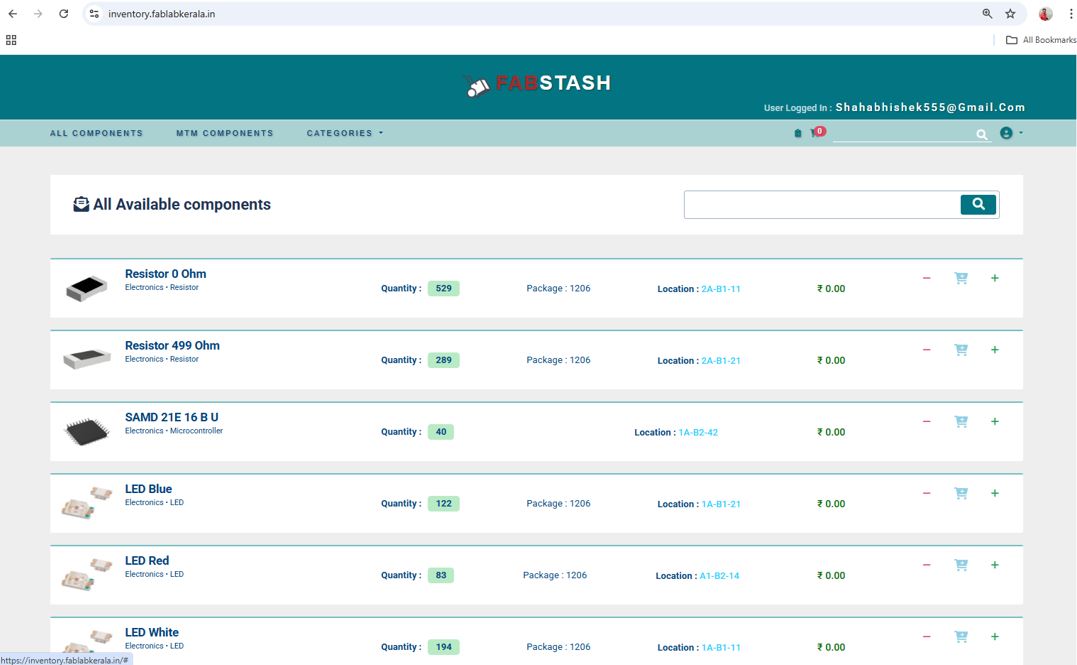Click the LED Red thumbnail image
Viewport: 1077px width, 665px height.
click(87, 574)
